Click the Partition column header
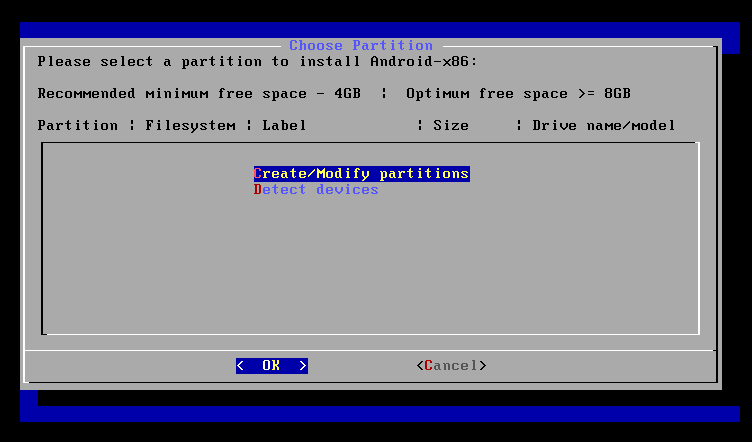Screen dimensions: 752x442 78,126
